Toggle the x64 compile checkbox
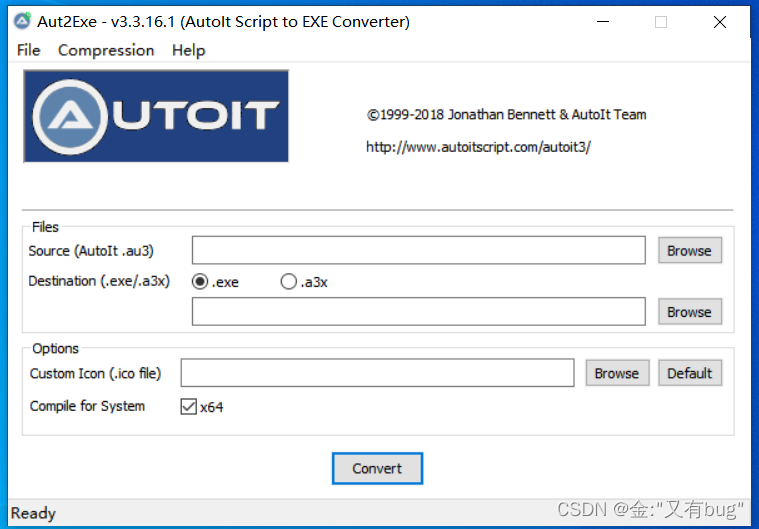Viewport: 759px width, 529px height. coord(189,407)
